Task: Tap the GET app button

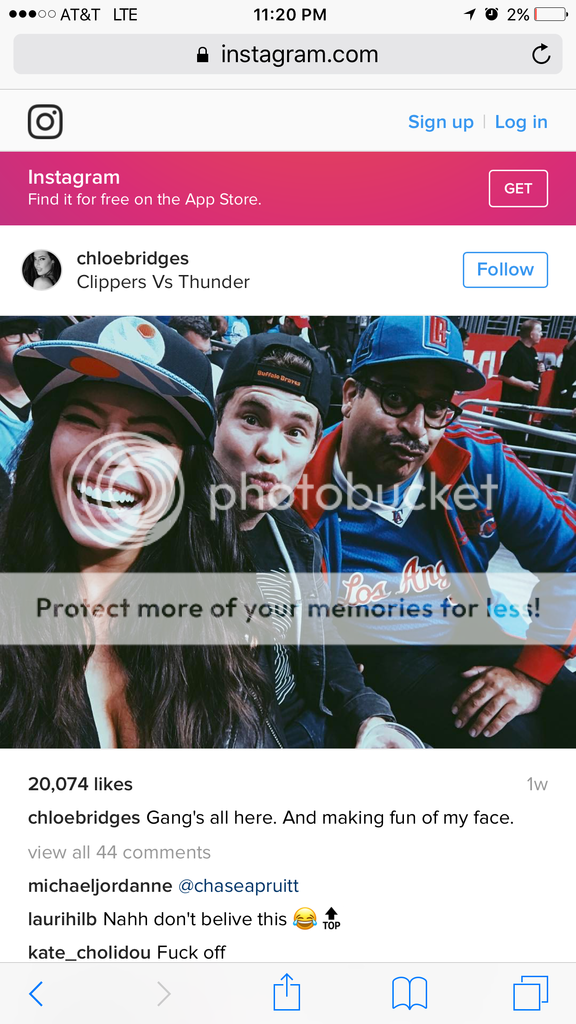Action: [518, 188]
